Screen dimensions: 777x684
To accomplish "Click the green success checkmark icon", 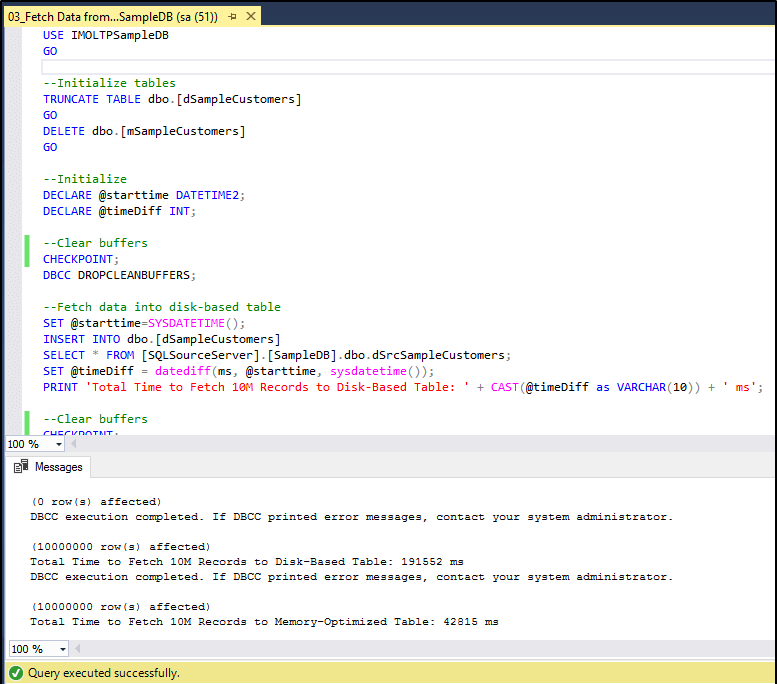I will click(x=16, y=673).
